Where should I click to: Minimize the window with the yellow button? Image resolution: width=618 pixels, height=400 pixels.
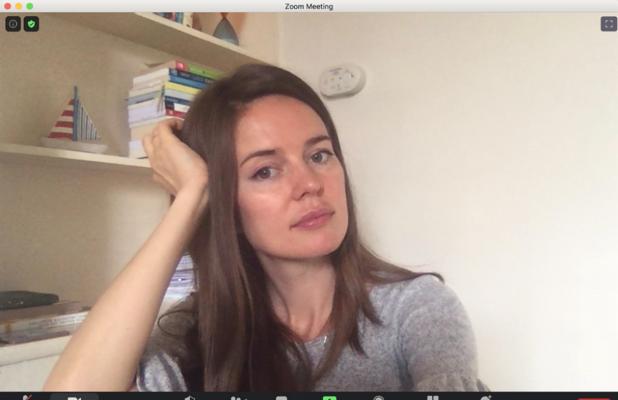click(19, 6)
